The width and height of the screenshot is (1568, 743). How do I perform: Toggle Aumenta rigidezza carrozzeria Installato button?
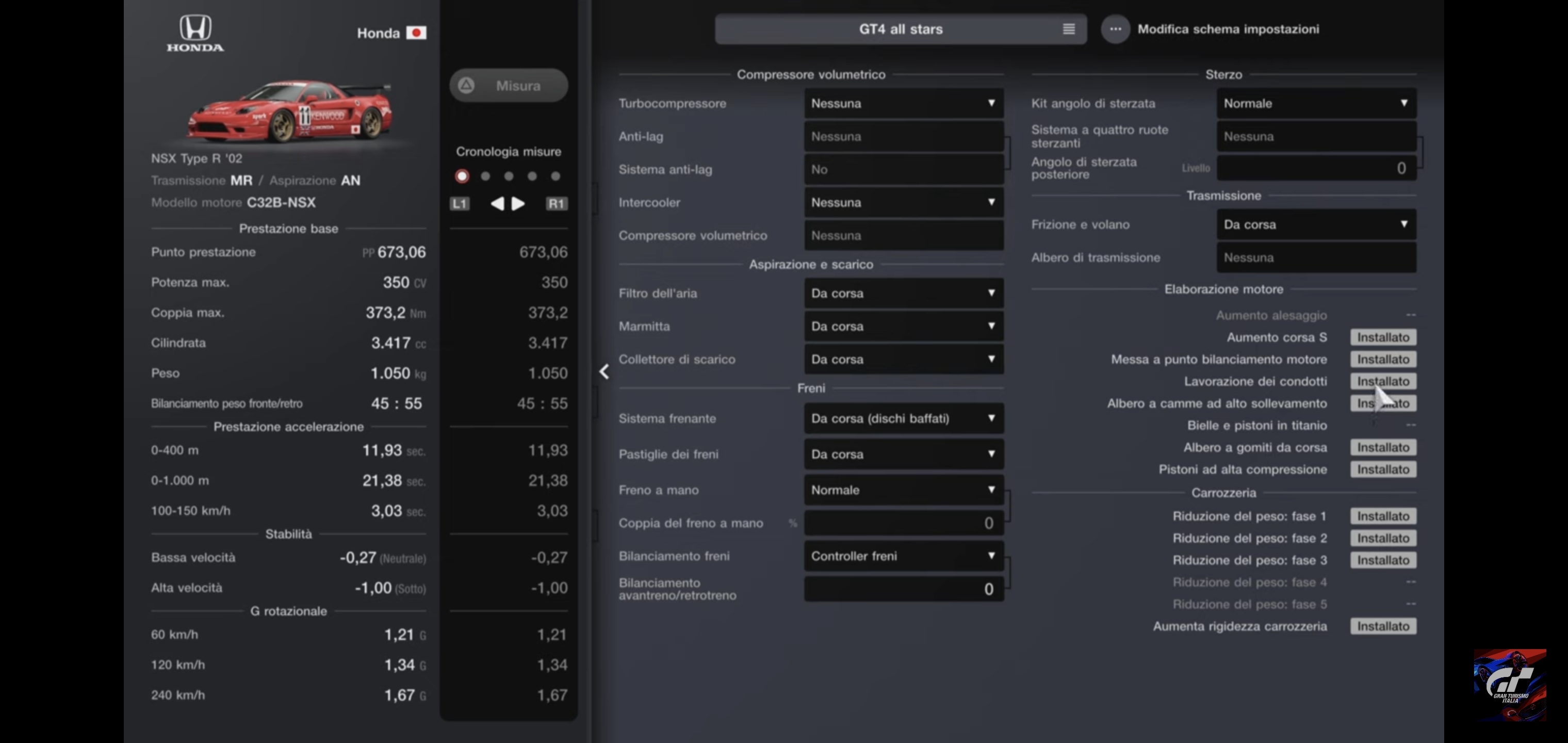(1382, 627)
